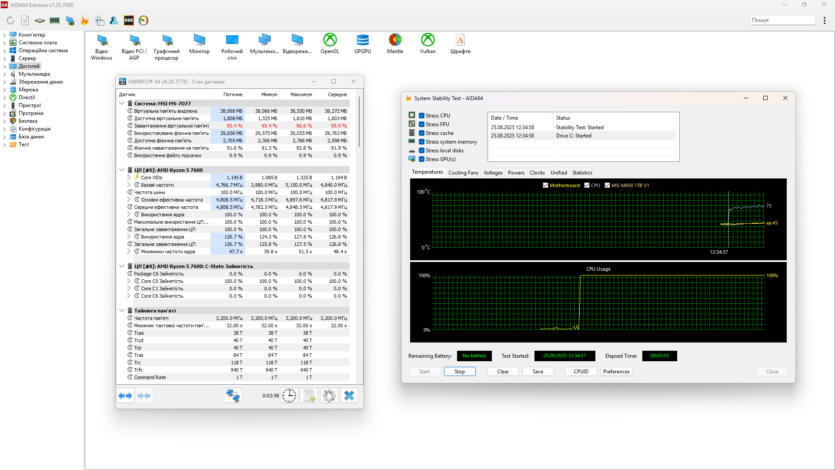The image size is (835, 470).
Task: Click the Clear button
Action: [x=503, y=372]
